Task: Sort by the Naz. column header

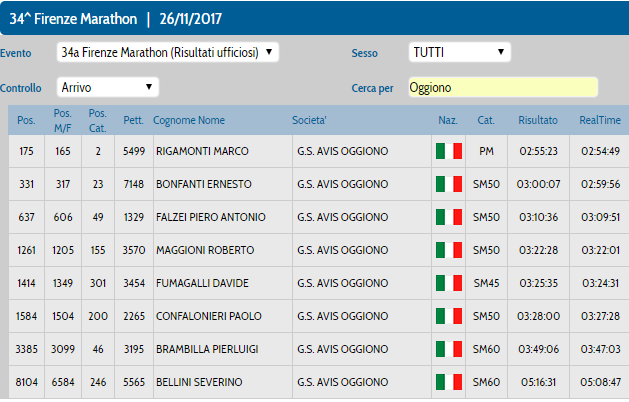Action: click(448, 120)
